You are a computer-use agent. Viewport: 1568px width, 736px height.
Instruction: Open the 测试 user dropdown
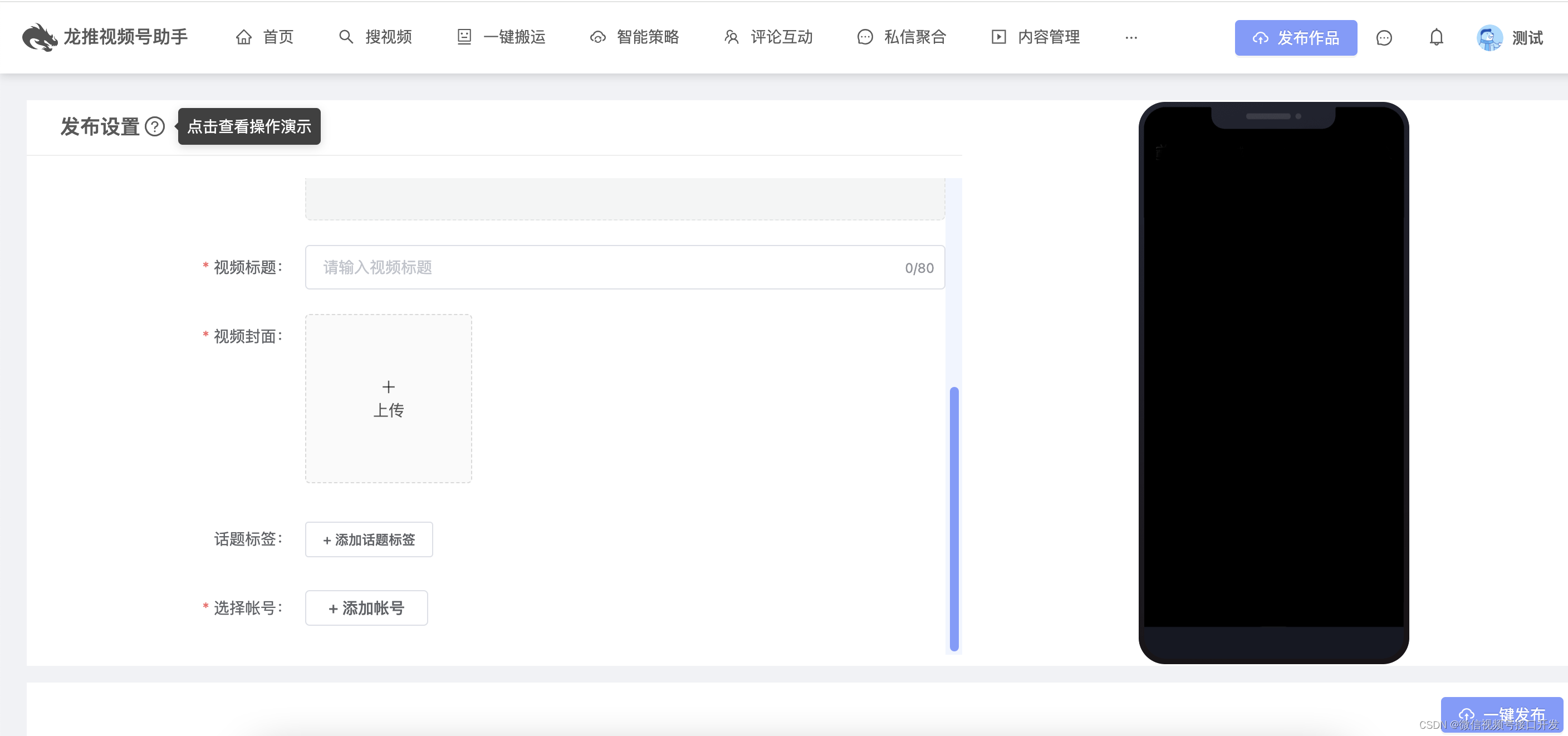(x=1527, y=38)
